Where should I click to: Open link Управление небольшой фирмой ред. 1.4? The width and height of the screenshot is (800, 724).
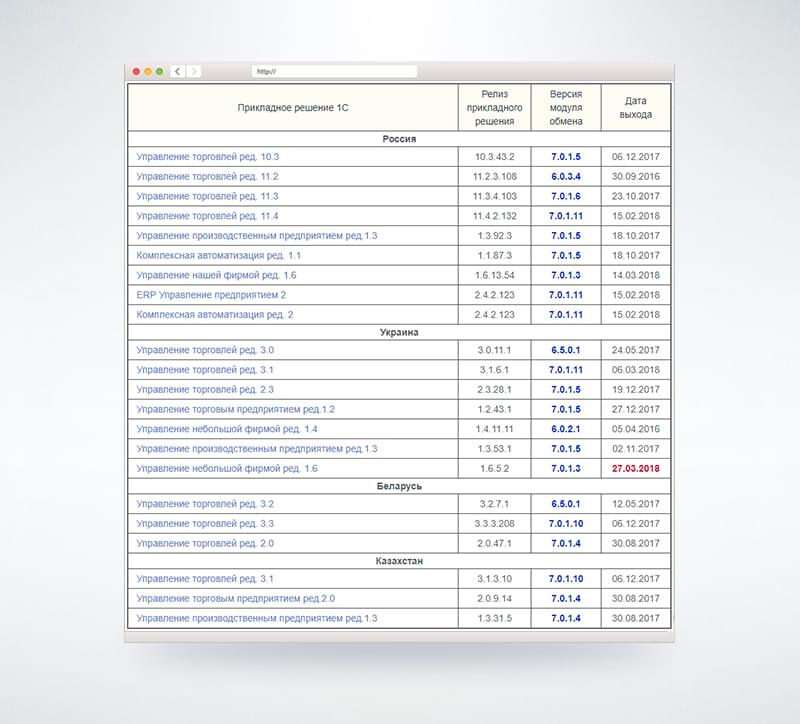click(227, 429)
